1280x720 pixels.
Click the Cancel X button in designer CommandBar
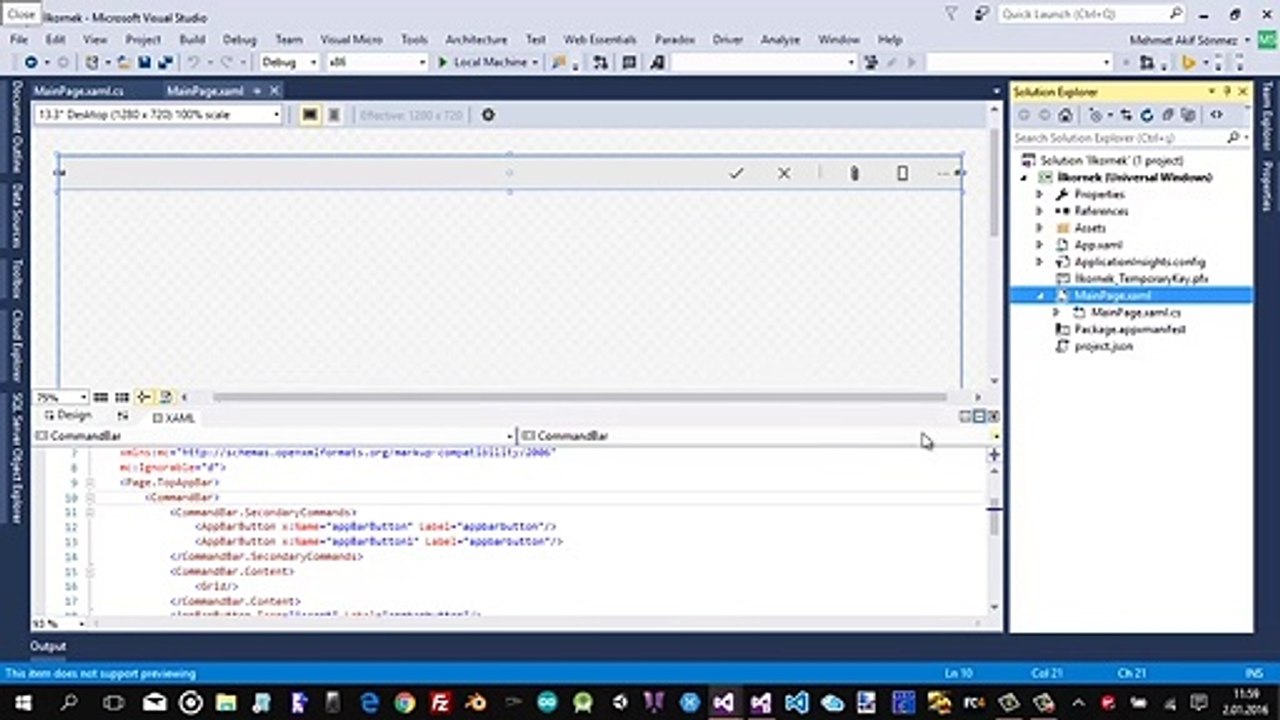click(x=784, y=173)
